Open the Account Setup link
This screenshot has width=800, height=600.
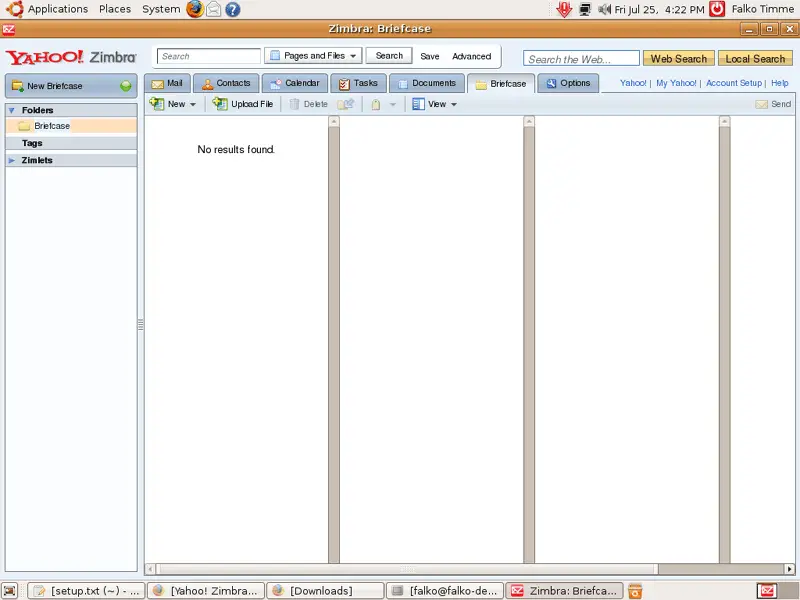click(734, 83)
